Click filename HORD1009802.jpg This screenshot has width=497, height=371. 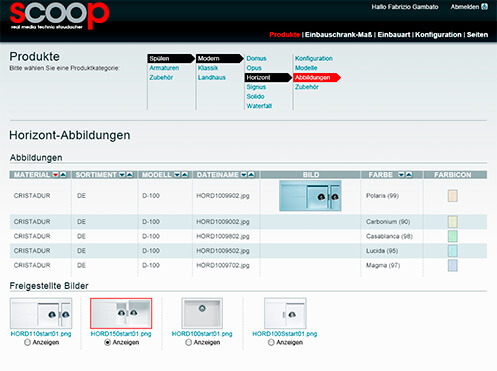click(x=223, y=236)
